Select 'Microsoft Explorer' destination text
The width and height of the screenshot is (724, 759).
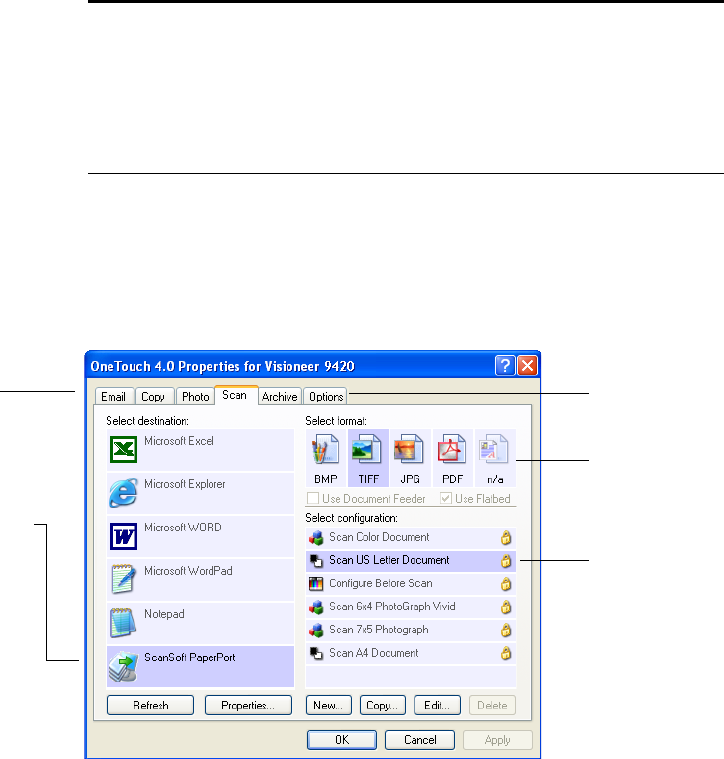tap(184, 484)
